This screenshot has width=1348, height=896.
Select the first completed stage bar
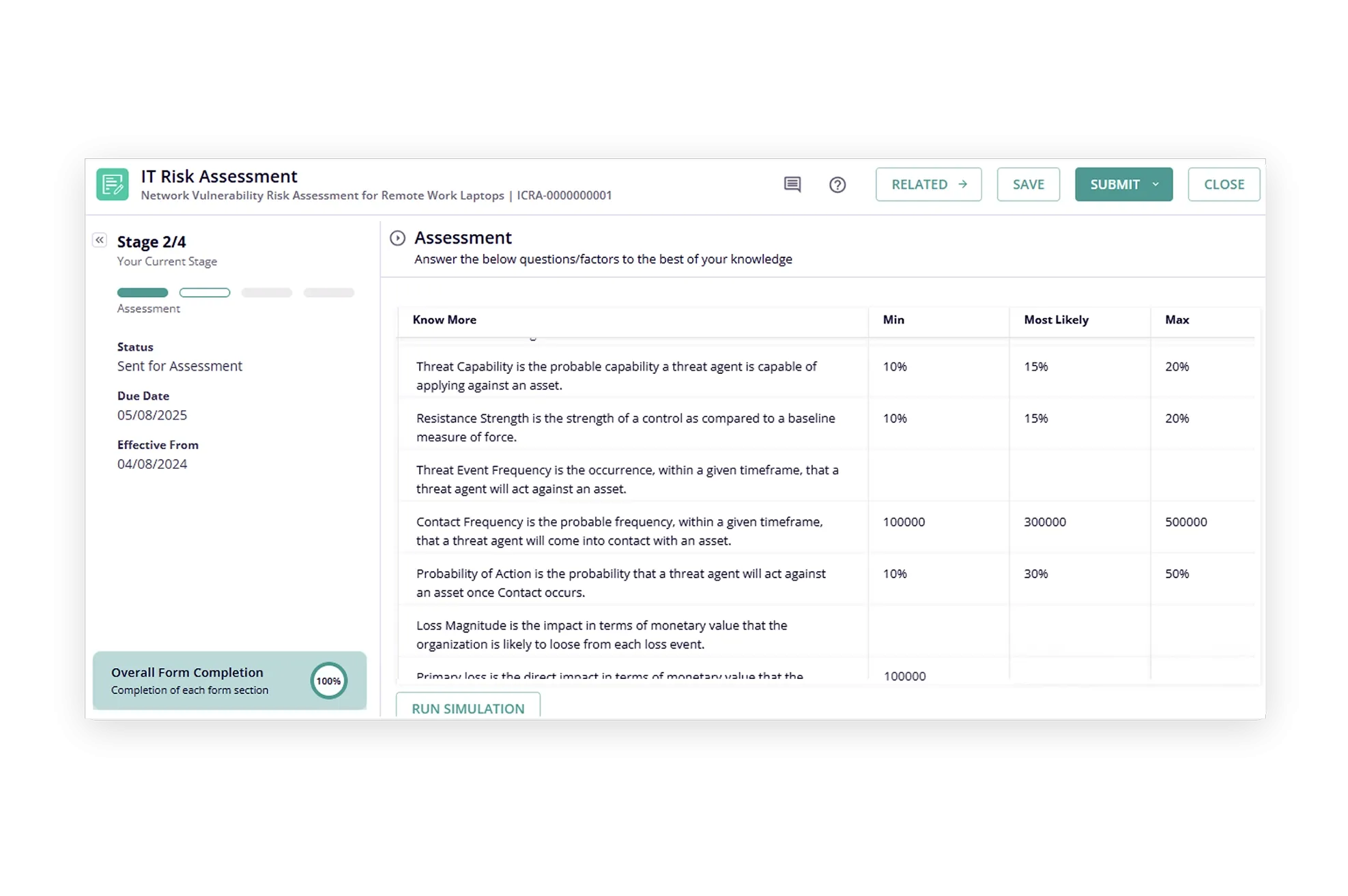[142, 292]
